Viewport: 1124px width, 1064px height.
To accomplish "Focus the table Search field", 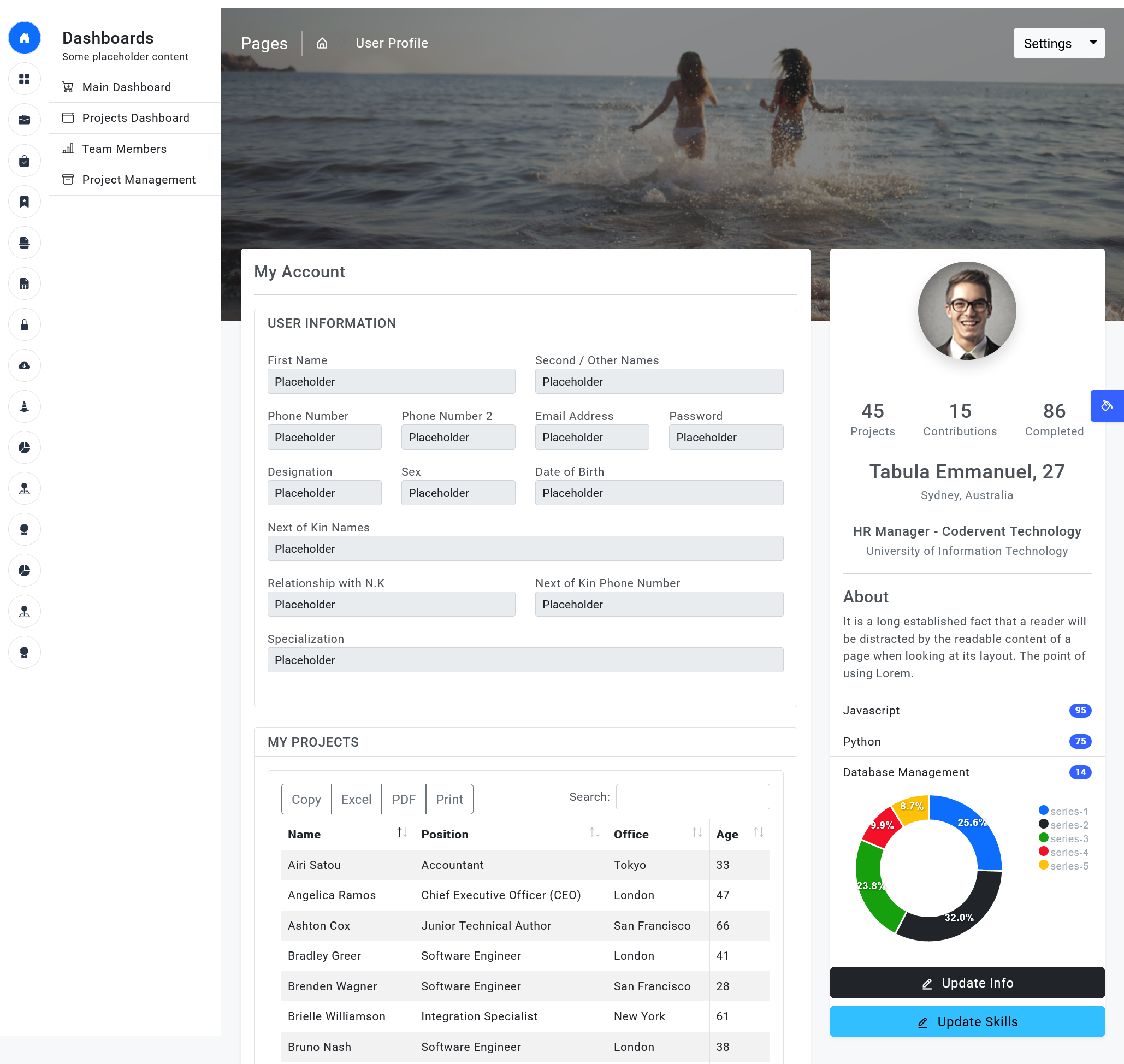I will click(693, 797).
